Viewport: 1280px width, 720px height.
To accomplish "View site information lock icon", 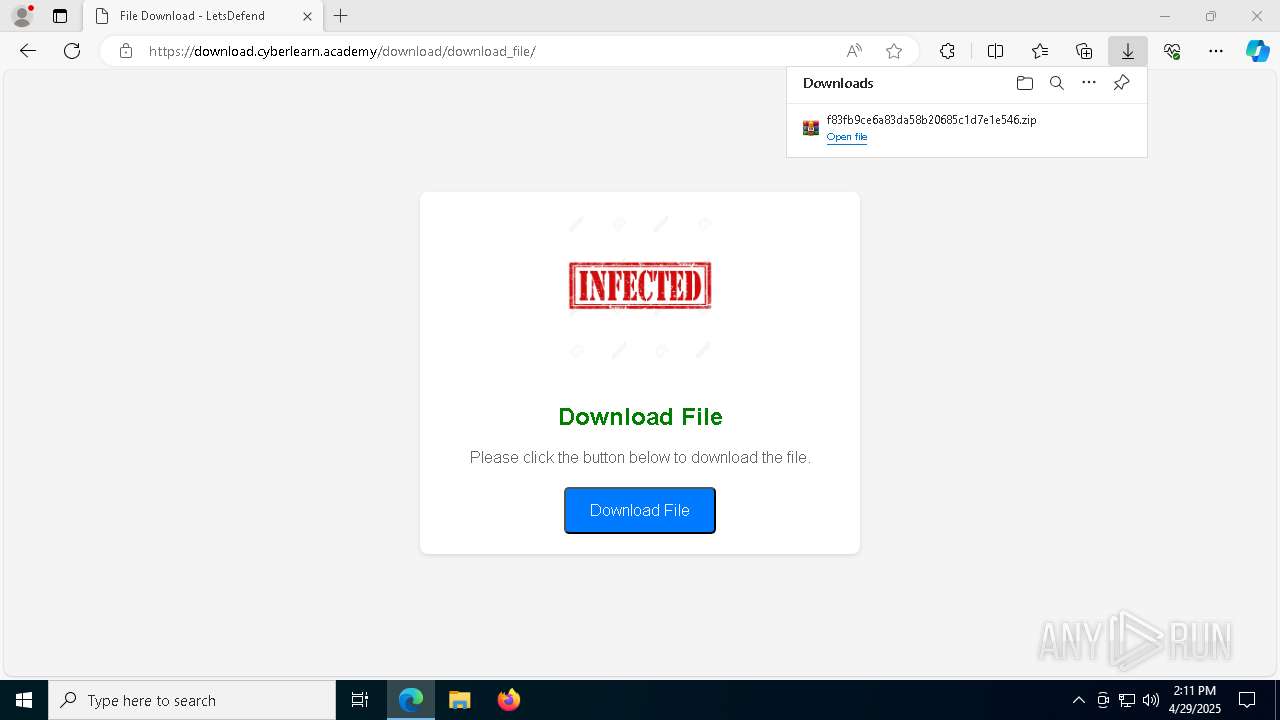I will click(125, 51).
